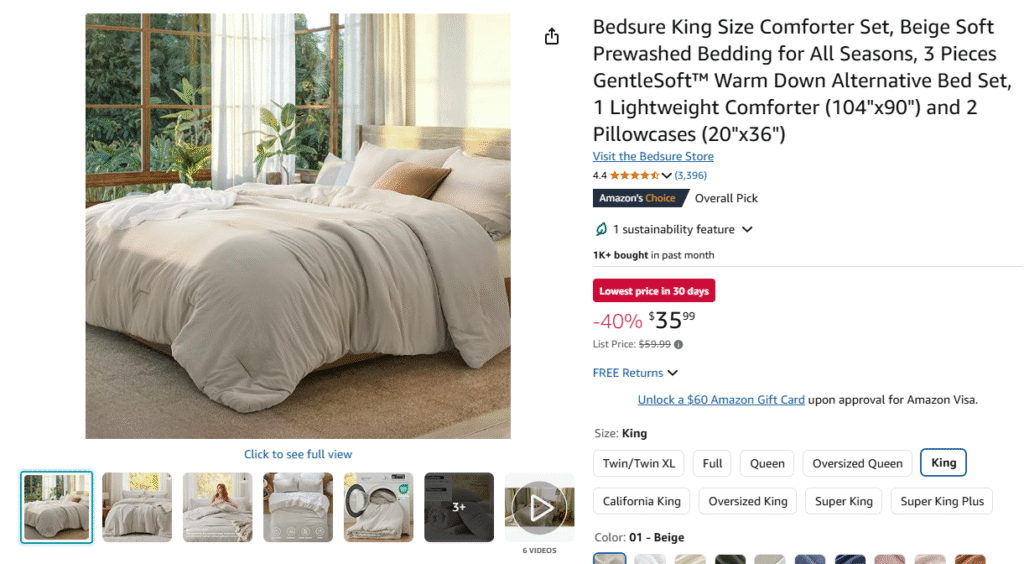Click the star rating icons
The height and width of the screenshot is (564, 1024).
pyautogui.click(x=634, y=175)
